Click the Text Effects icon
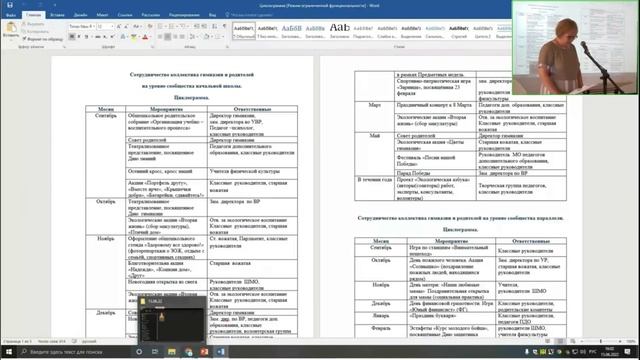Viewport: 640px width, 360px height. (x=123, y=37)
